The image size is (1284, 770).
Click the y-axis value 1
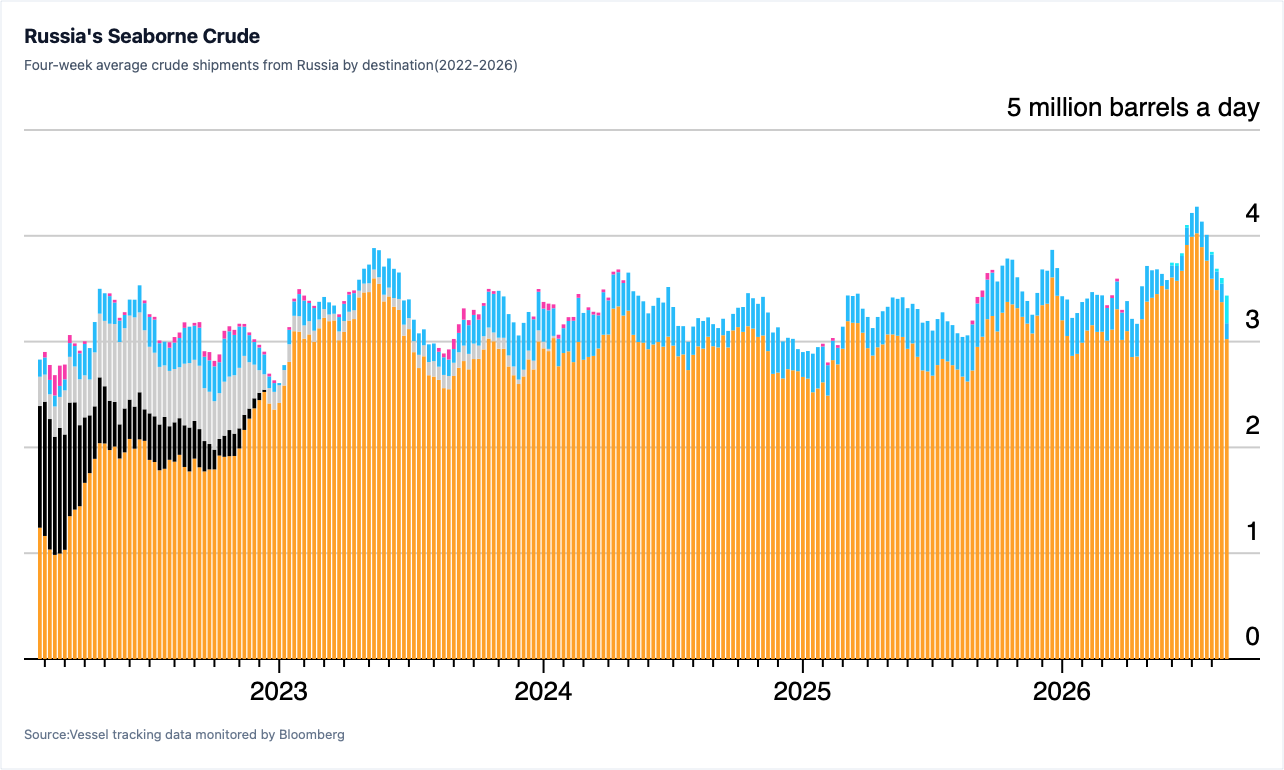[1252, 531]
